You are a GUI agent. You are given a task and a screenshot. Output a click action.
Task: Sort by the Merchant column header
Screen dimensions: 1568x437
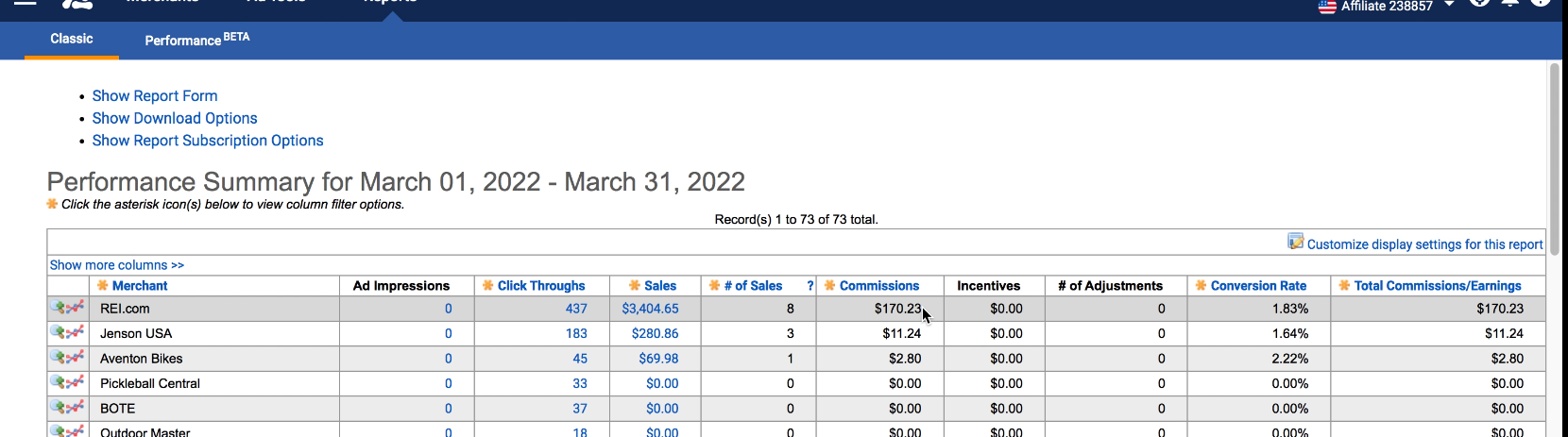pos(140,286)
